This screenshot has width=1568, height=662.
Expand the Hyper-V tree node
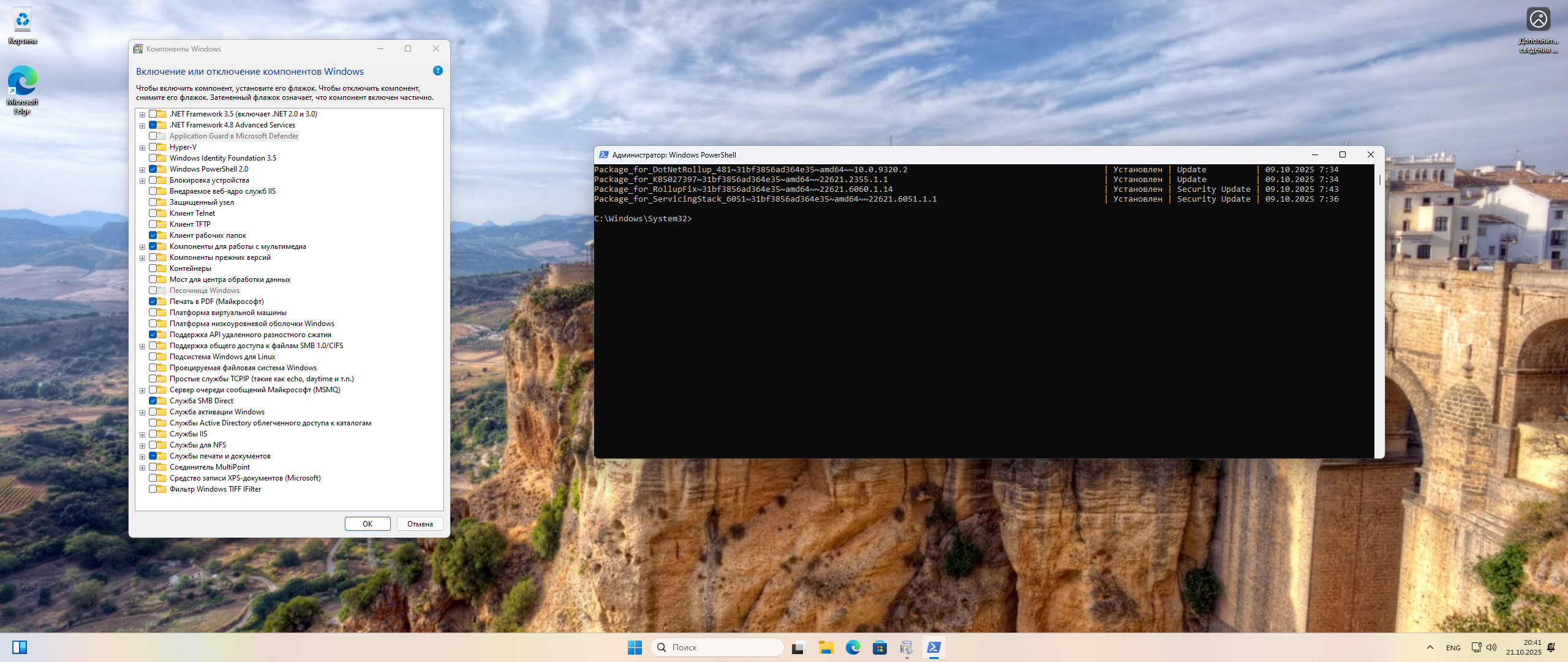(142, 148)
